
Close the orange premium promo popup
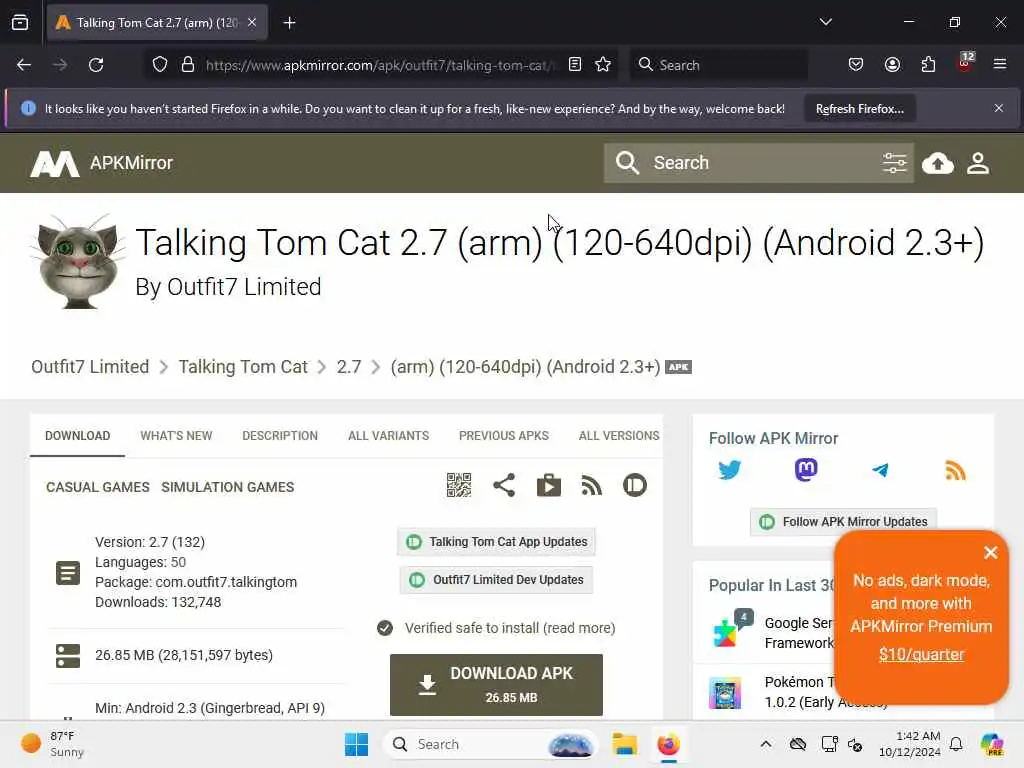click(x=991, y=552)
